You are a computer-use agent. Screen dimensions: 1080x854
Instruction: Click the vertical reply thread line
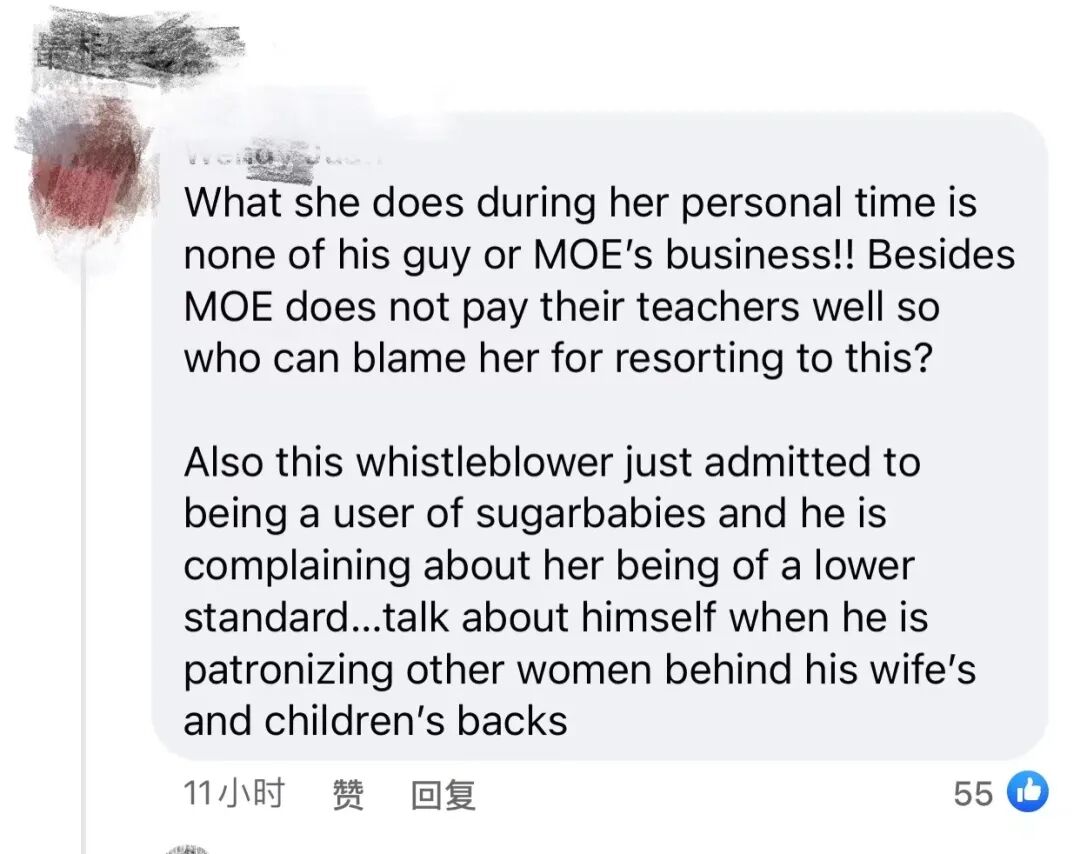85,551
